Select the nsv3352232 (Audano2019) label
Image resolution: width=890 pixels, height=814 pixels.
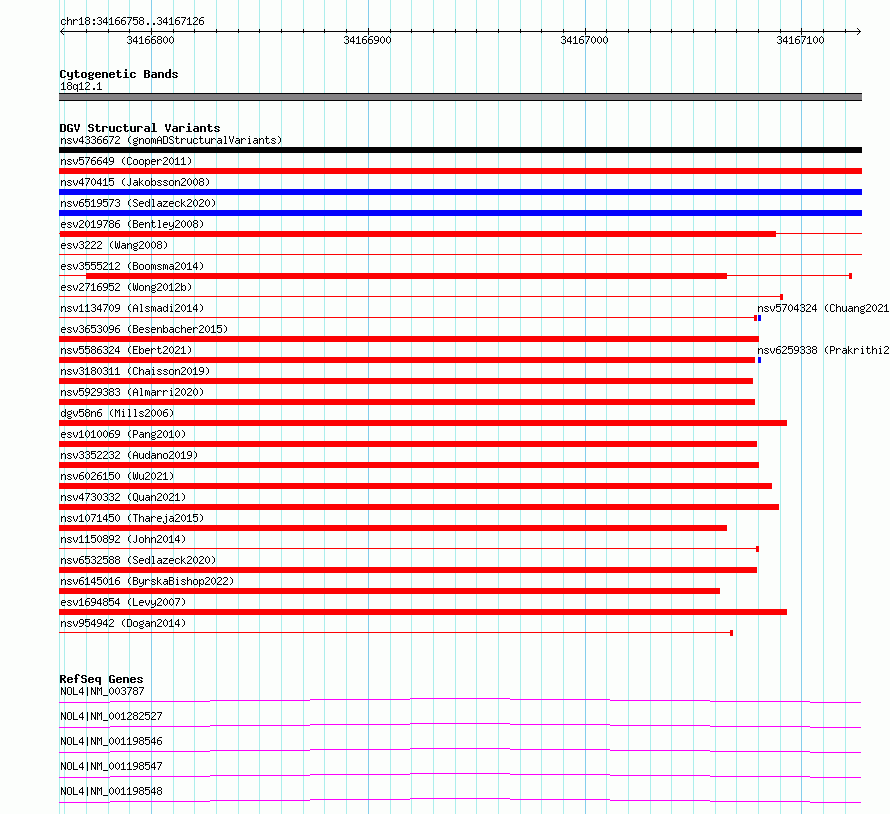[129, 455]
